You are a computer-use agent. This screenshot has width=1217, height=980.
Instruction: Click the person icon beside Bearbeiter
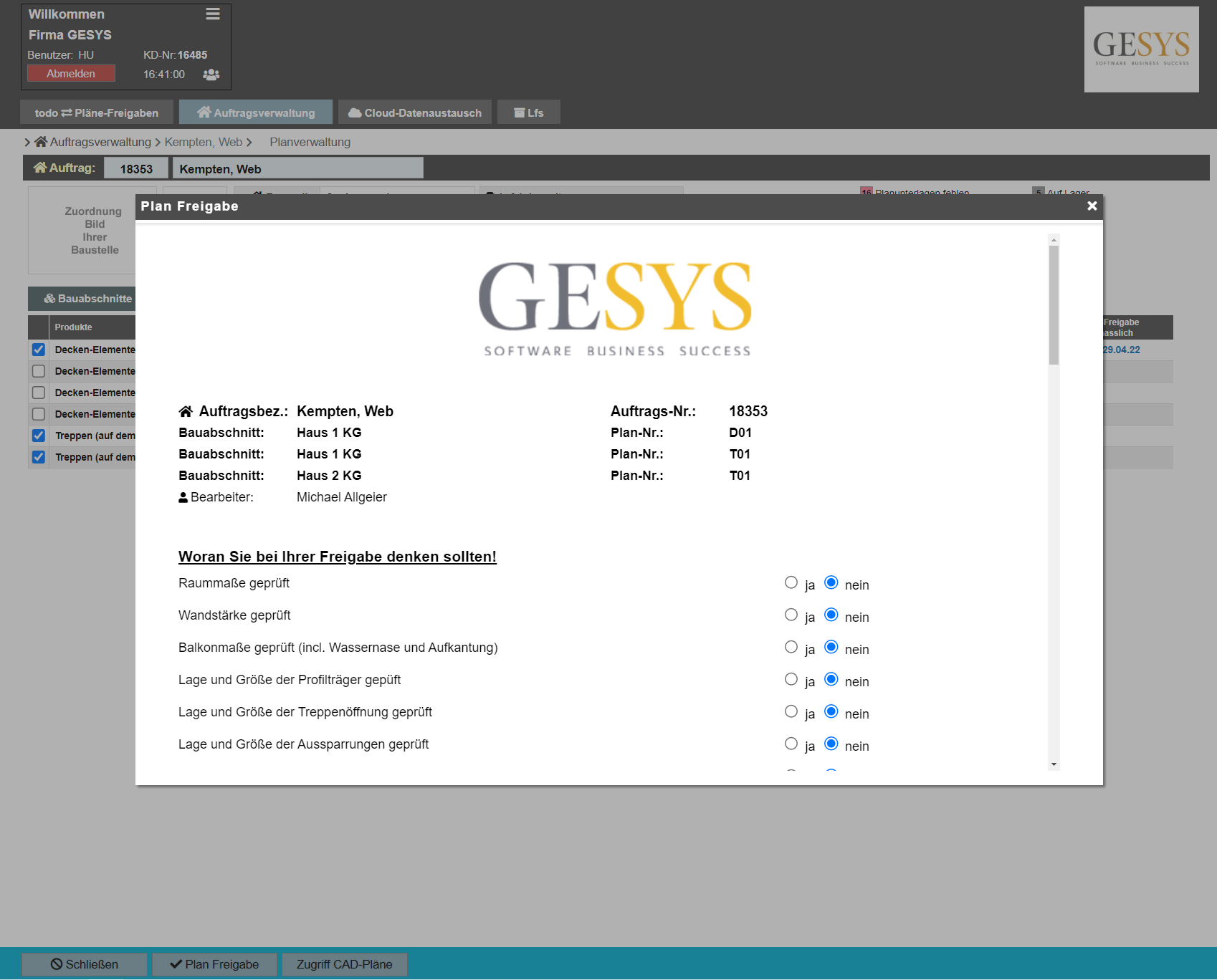[x=183, y=497]
